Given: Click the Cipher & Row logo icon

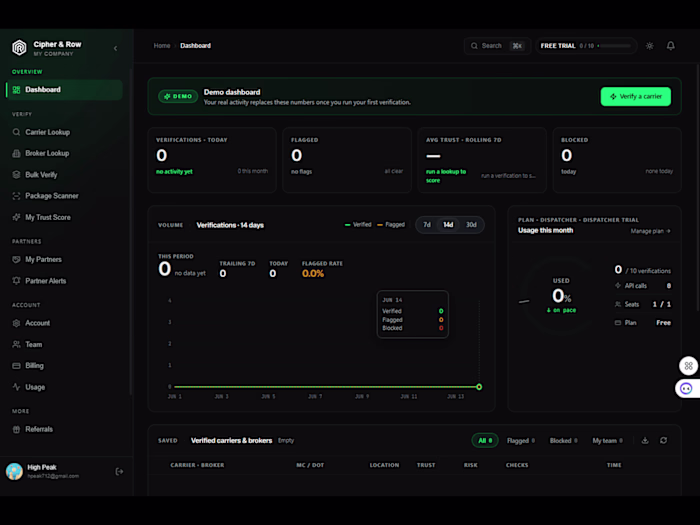Looking at the screenshot, I should [x=19, y=47].
